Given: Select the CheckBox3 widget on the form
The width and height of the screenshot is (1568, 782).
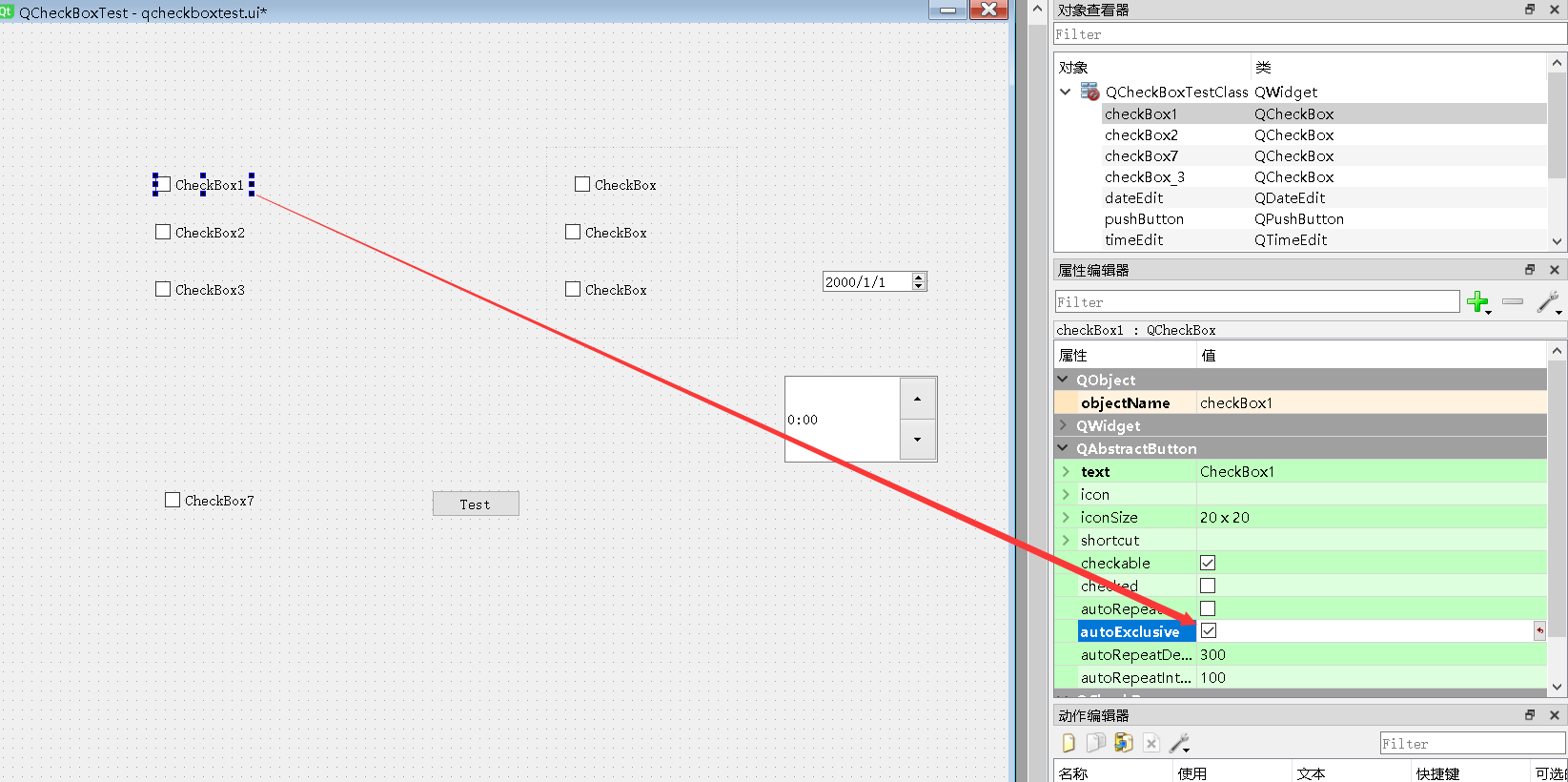Looking at the screenshot, I should [200, 289].
